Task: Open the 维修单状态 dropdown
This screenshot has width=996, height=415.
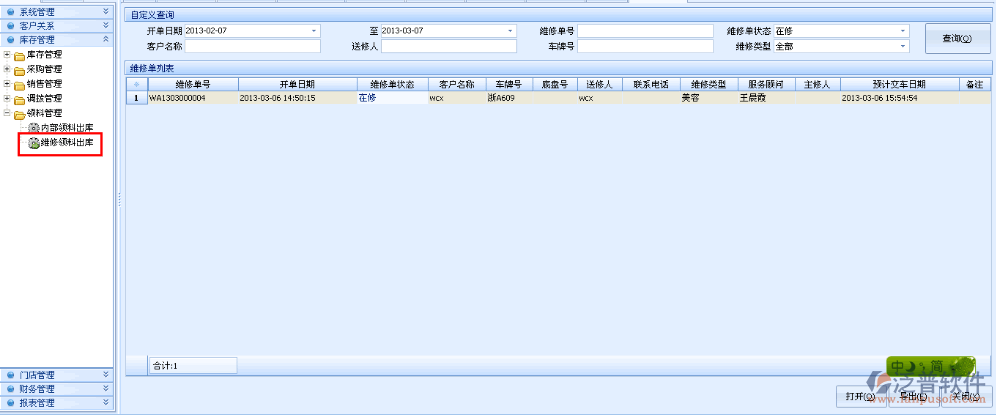Action: [902, 31]
